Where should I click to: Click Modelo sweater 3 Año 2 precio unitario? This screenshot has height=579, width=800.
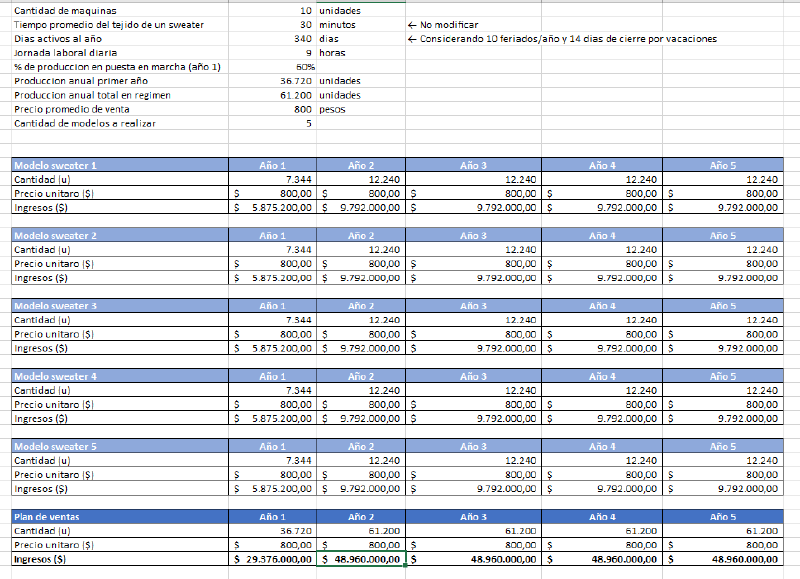tap(361, 334)
